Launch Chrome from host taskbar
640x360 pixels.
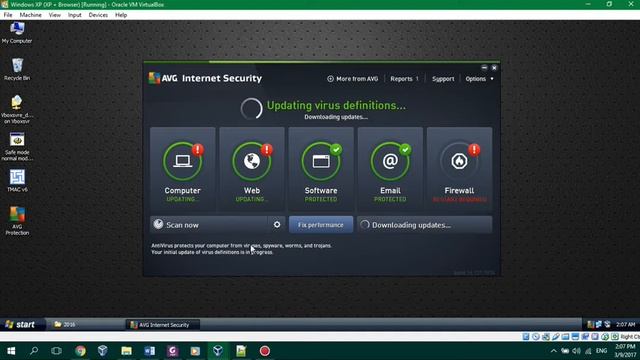click(80, 351)
